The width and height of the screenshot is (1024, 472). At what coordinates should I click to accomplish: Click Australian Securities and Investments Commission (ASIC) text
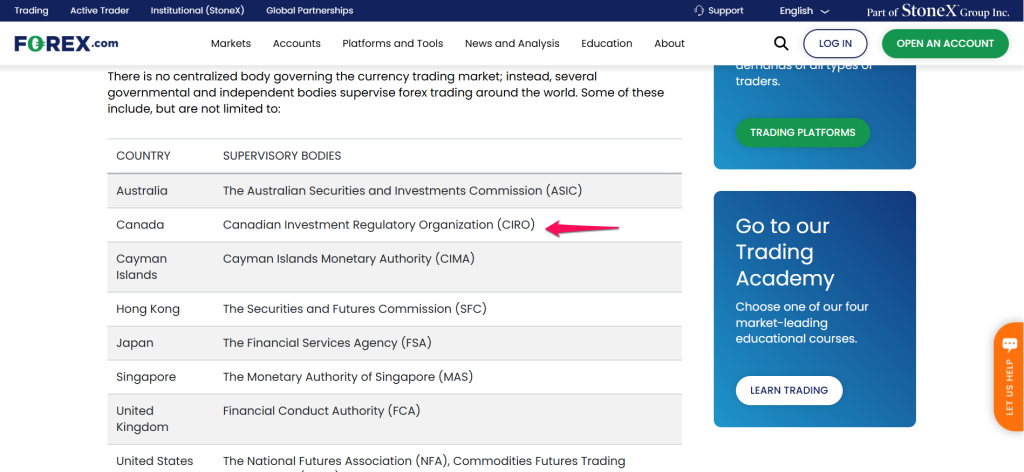[402, 191]
